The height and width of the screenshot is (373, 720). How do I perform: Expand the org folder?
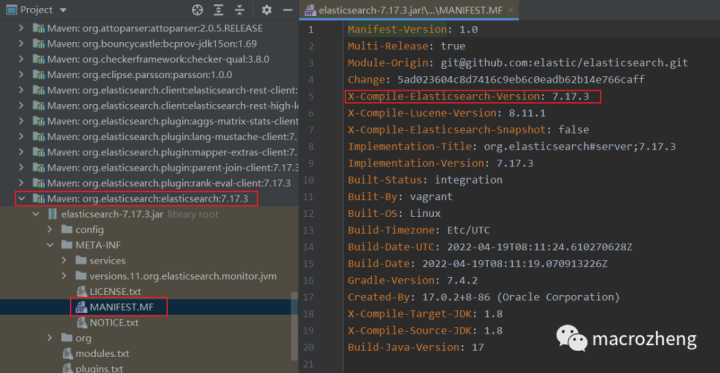coord(50,339)
